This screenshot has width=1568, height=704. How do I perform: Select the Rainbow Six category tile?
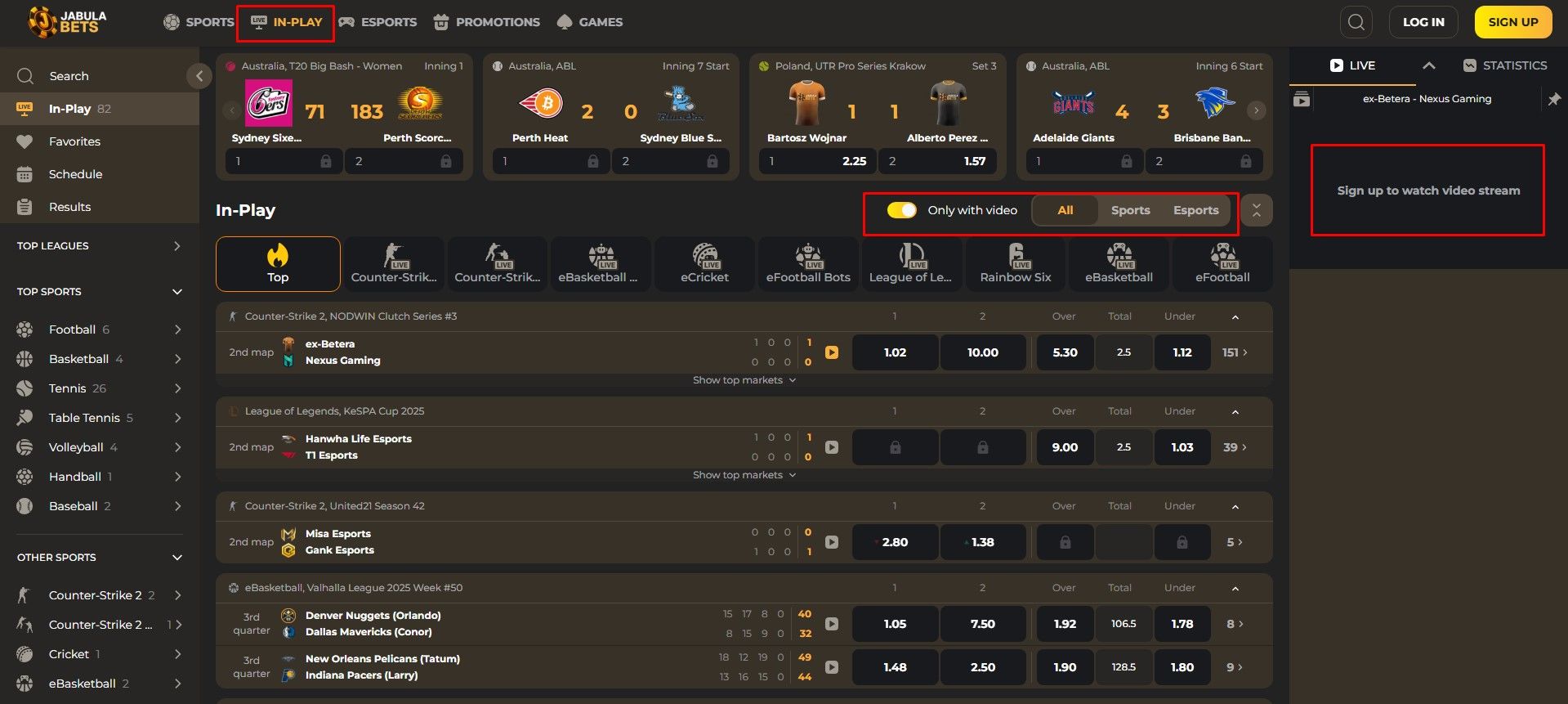pyautogui.click(x=1015, y=264)
